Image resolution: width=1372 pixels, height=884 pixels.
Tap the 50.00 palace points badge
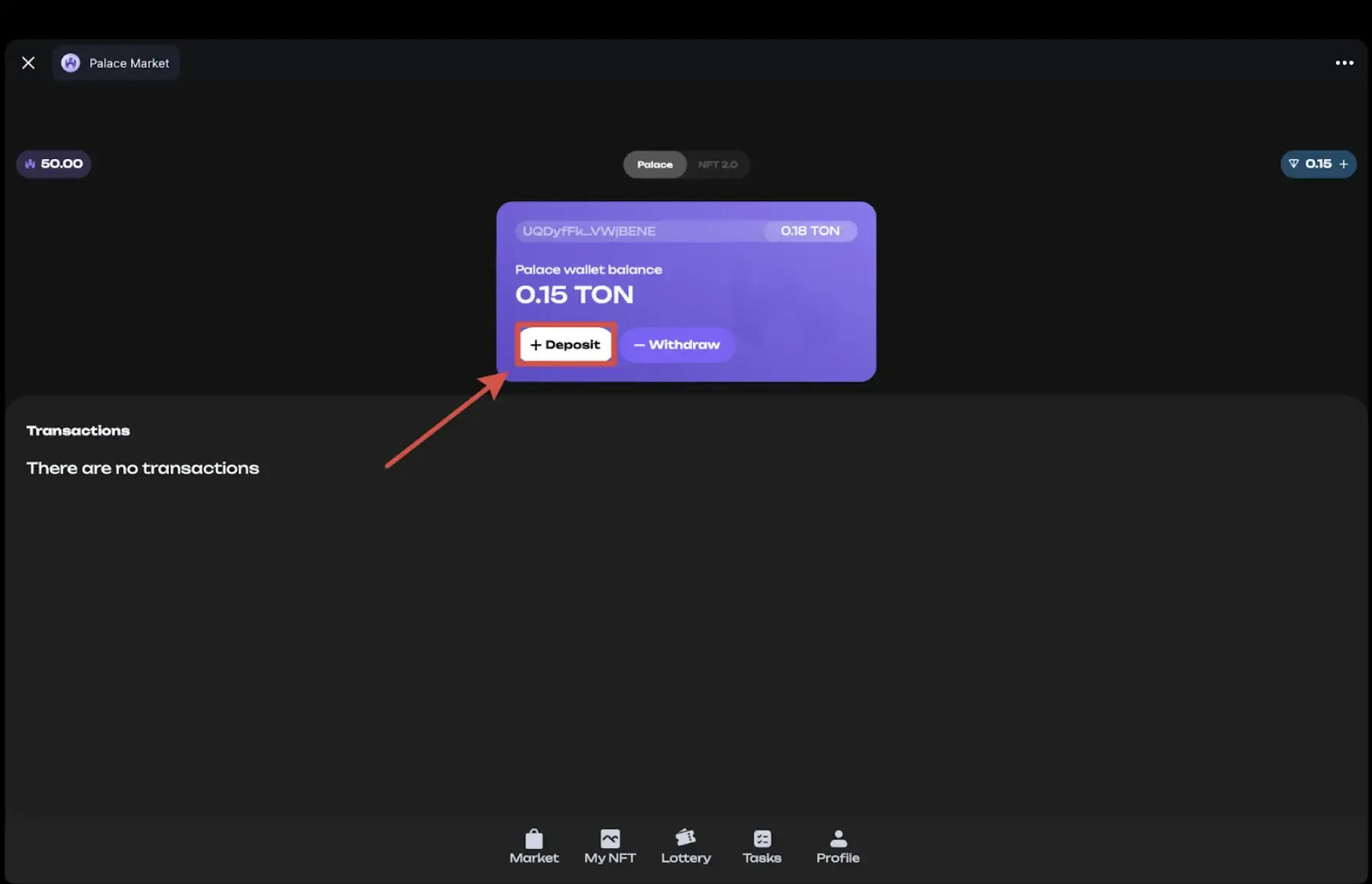point(54,164)
